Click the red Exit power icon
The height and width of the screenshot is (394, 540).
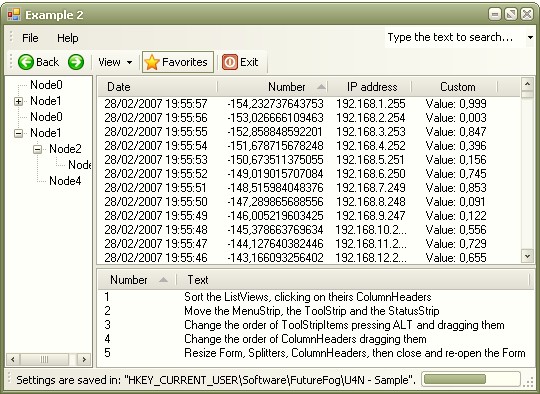pyautogui.click(x=230, y=62)
